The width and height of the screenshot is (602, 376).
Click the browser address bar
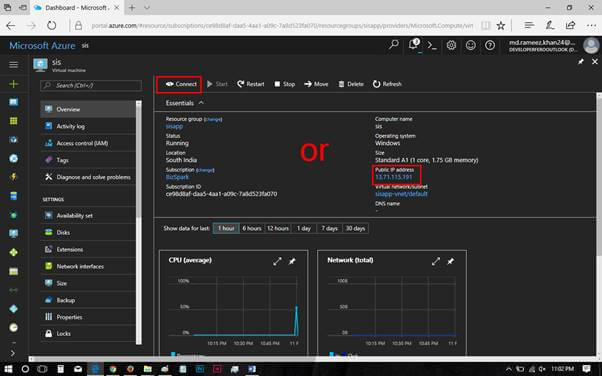[x=282, y=26]
